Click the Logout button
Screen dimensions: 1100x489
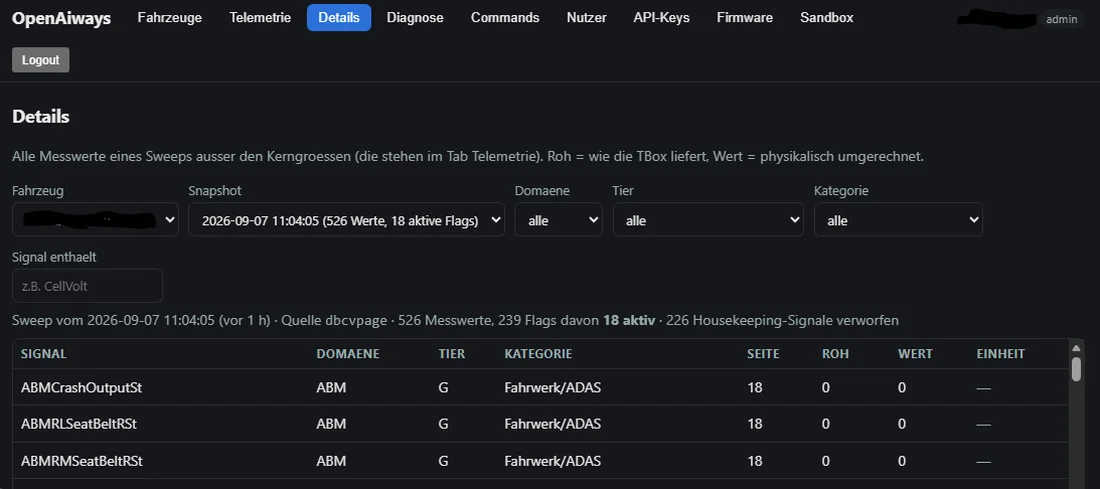[x=41, y=60]
